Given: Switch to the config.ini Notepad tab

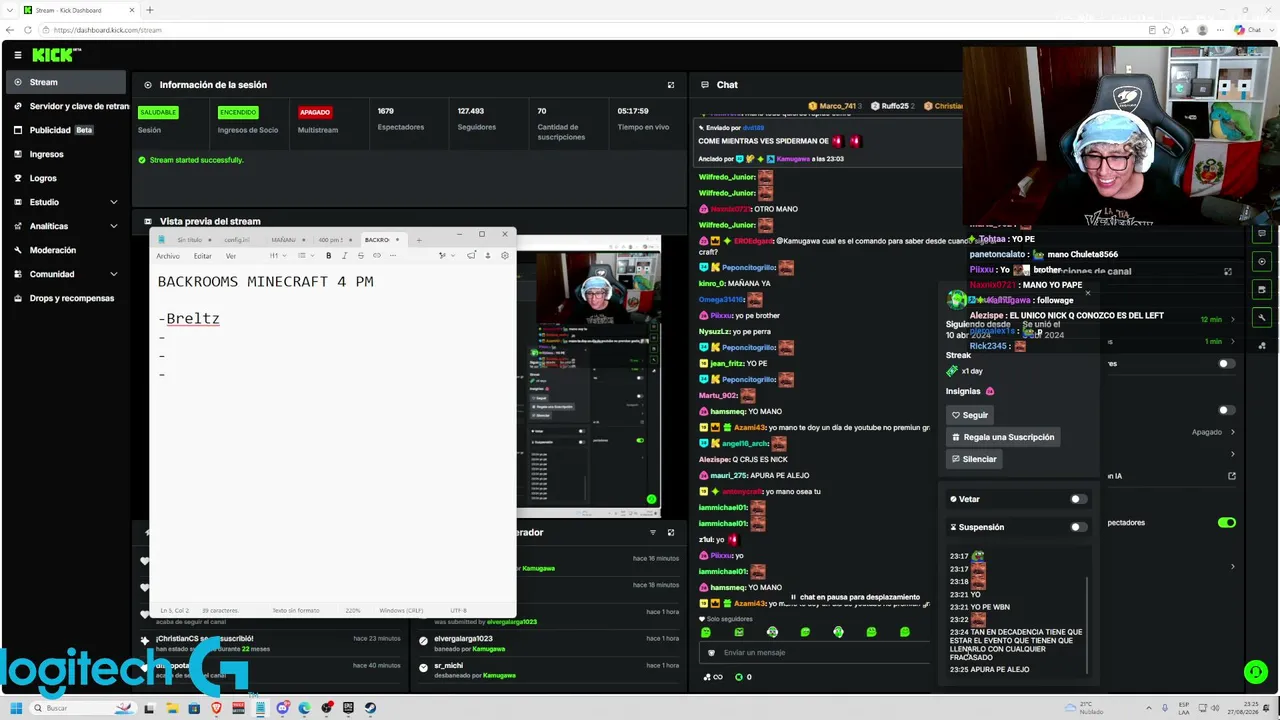Looking at the screenshot, I should tap(238, 240).
